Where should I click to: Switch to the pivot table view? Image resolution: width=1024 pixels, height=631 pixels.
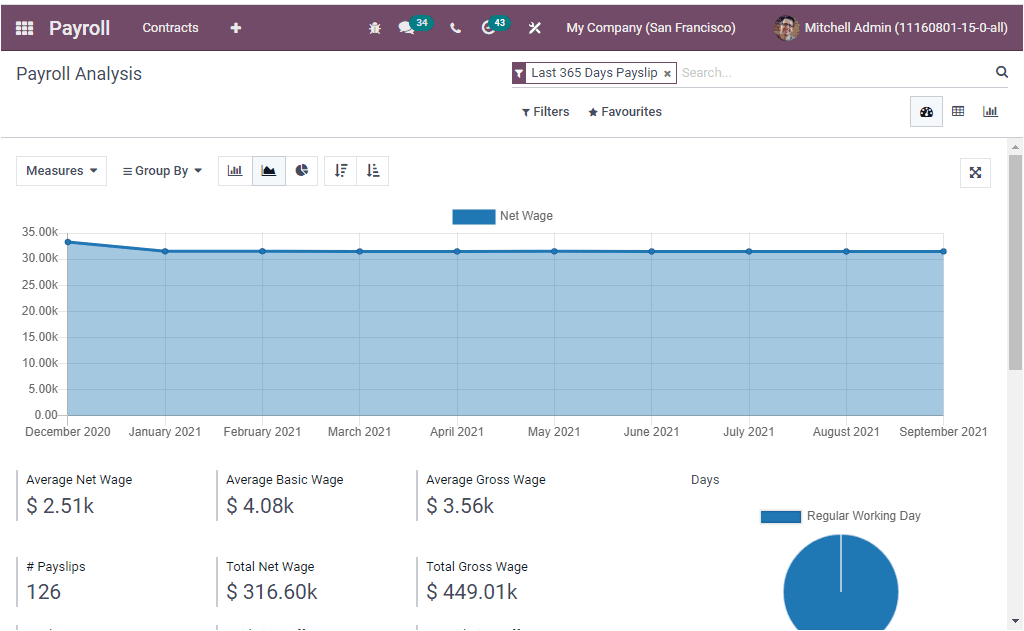[958, 111]
